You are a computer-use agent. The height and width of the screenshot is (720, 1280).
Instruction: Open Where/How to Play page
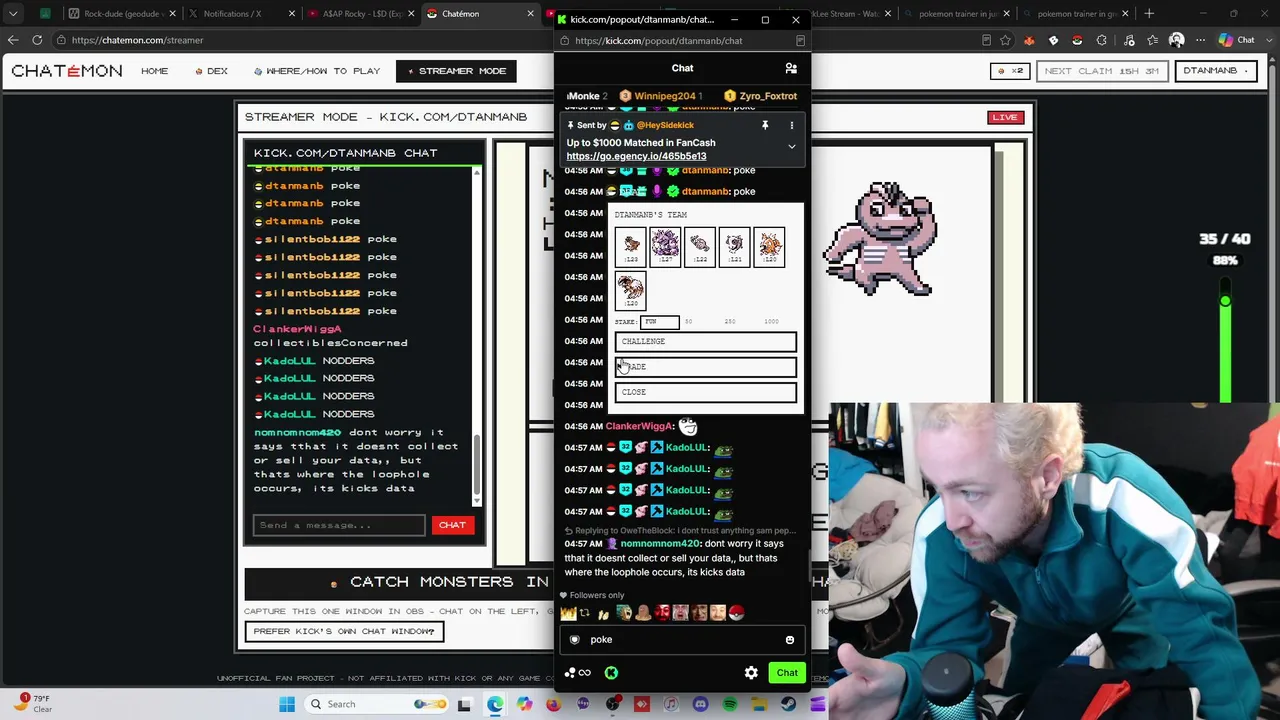317,71
